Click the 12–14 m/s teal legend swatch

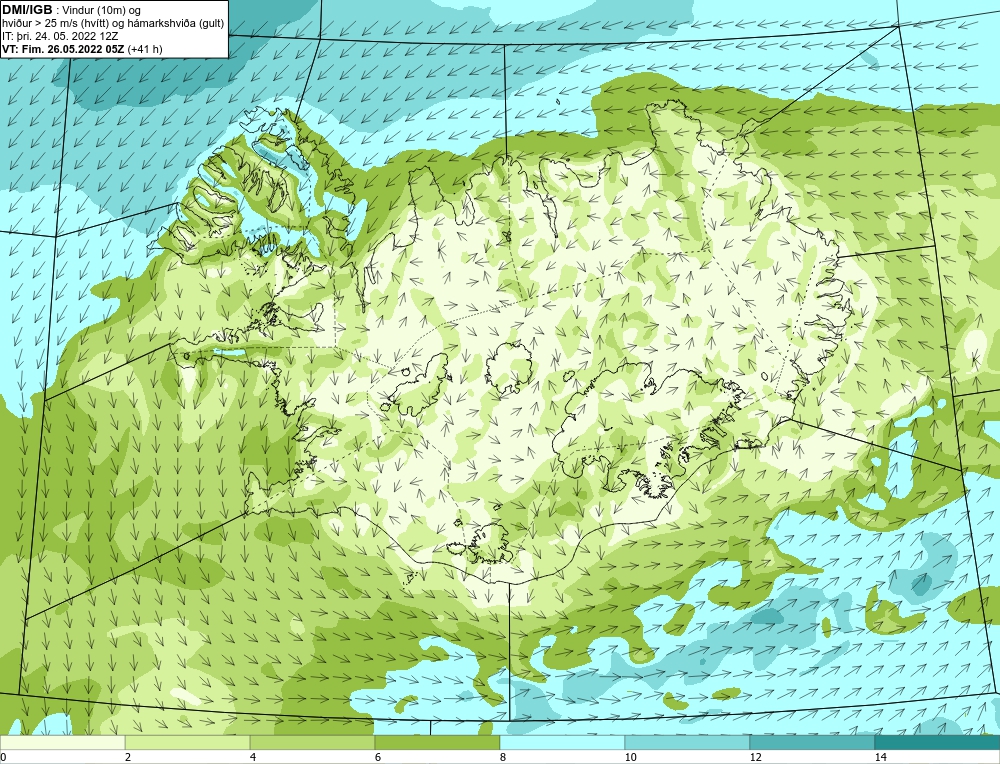click(x=812, y=742)
